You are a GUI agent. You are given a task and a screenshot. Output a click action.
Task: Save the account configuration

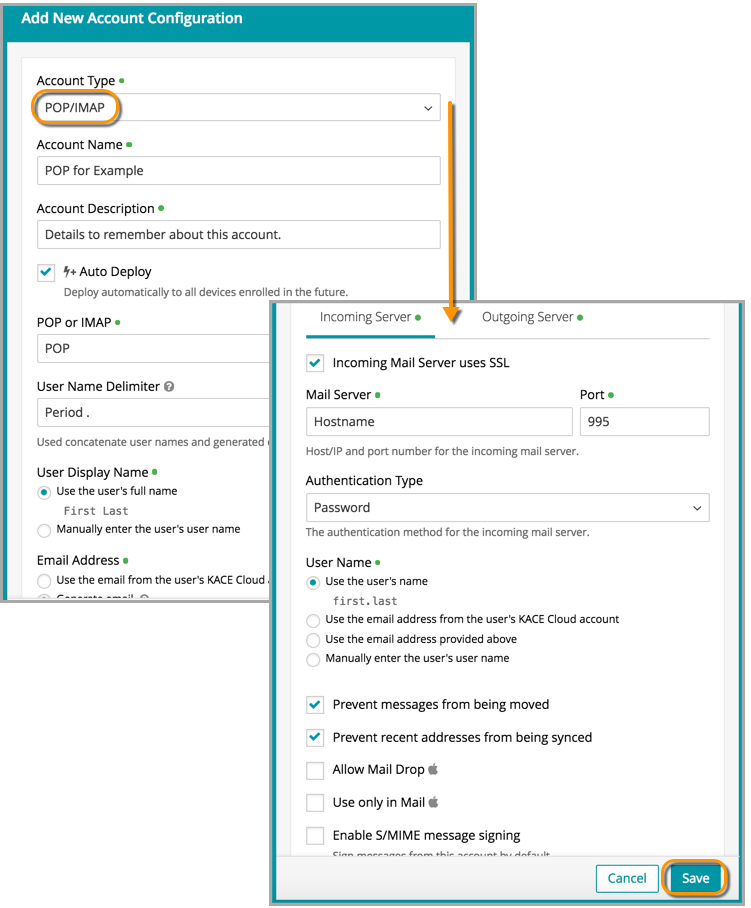695,879
